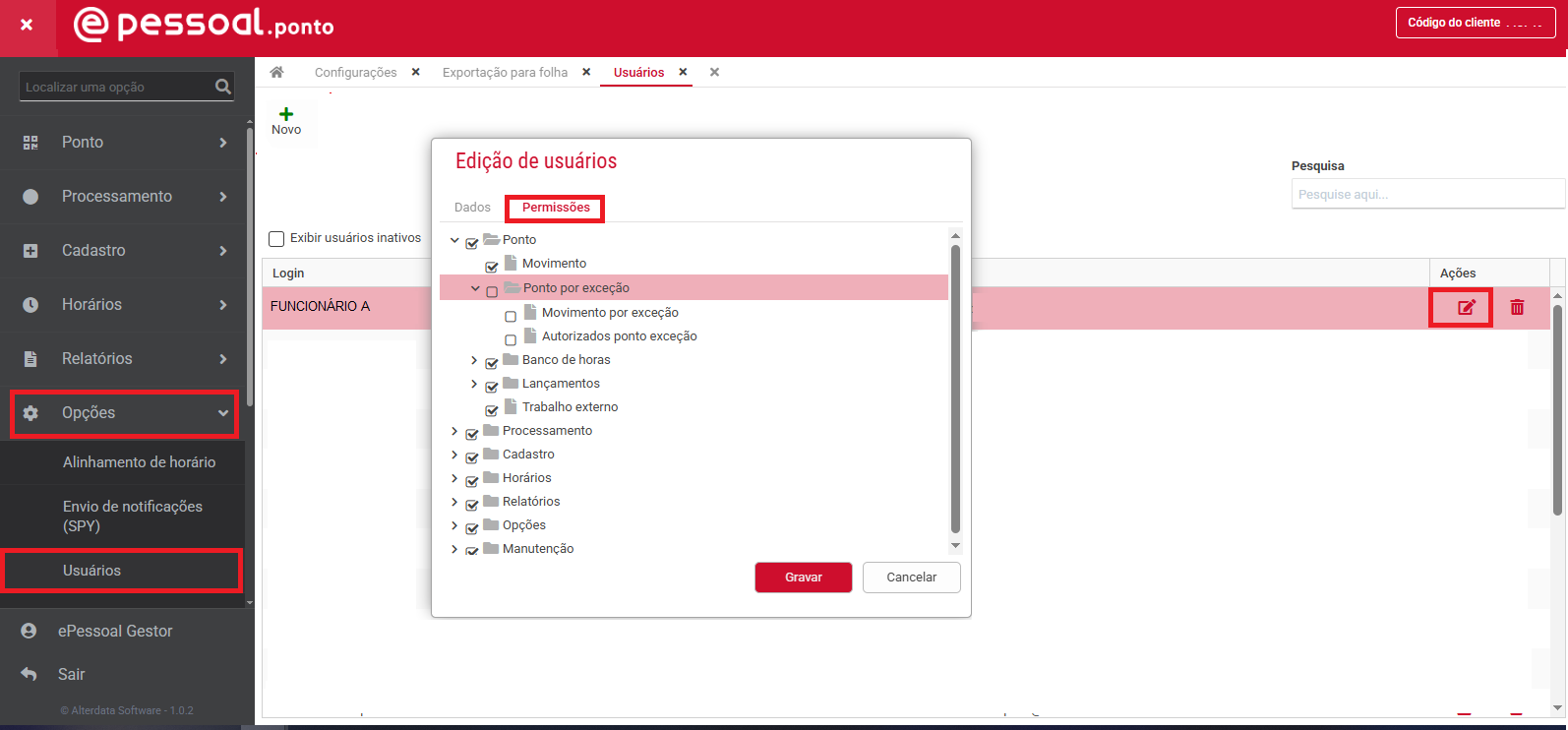
Task: Uncheck the Lançamentos checkbox
Action: [492, 386]
